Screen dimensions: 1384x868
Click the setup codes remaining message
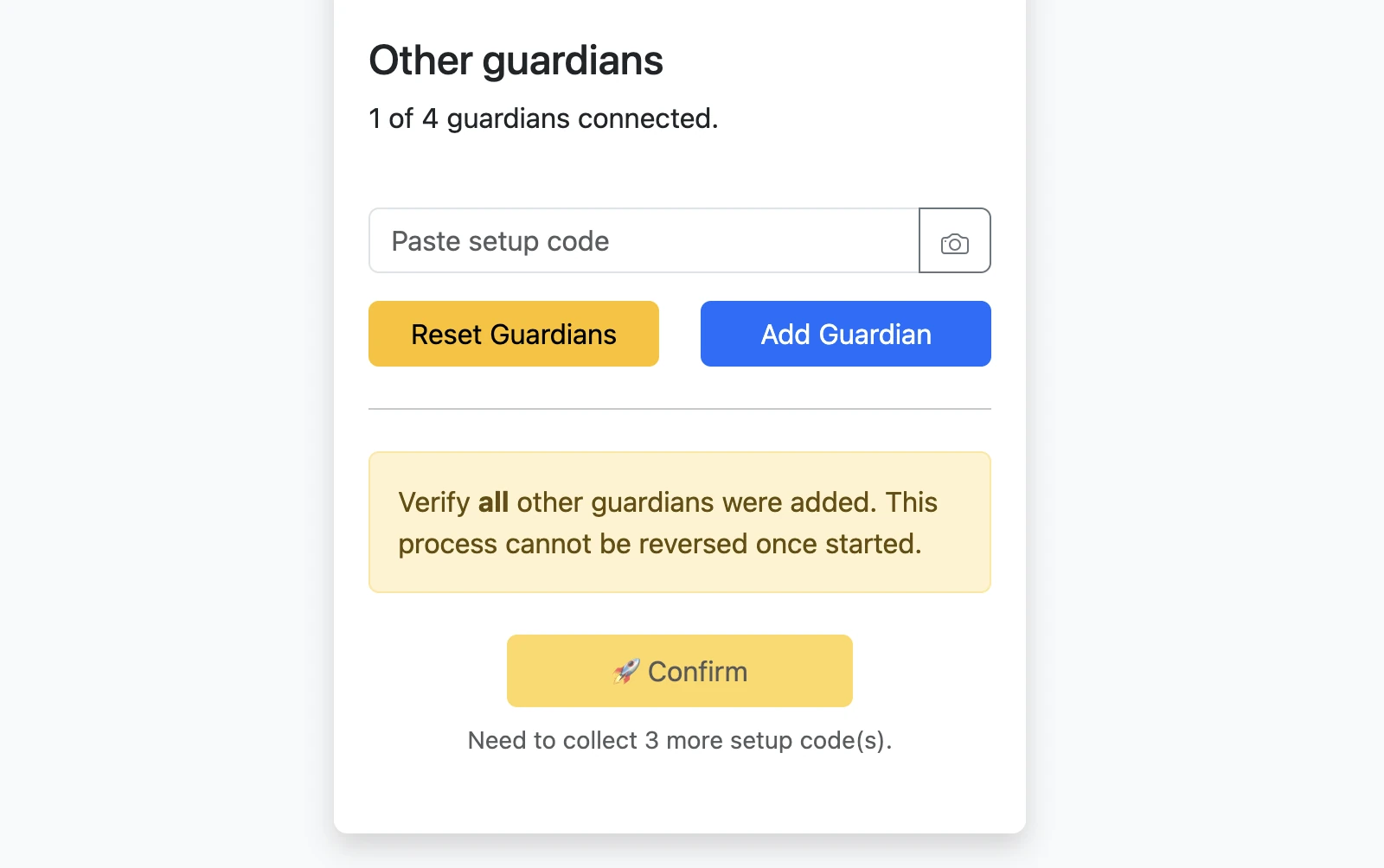click(x=680, y=740)
